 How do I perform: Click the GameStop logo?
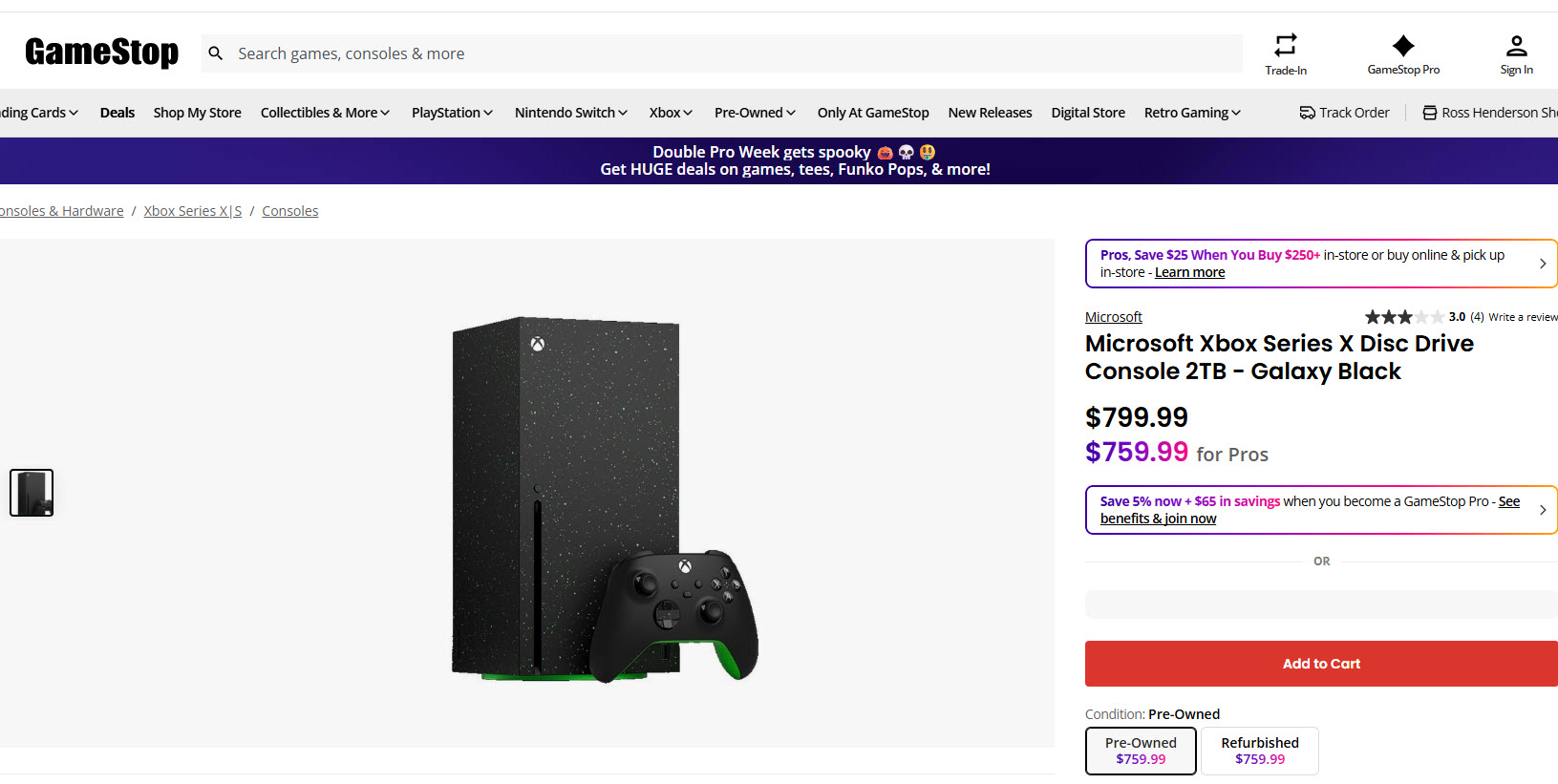(x=101, y=53)
